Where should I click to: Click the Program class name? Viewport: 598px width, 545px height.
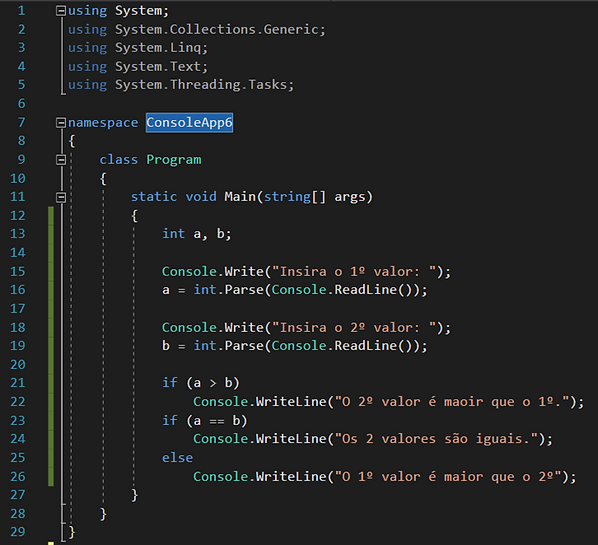pos(174,160)
